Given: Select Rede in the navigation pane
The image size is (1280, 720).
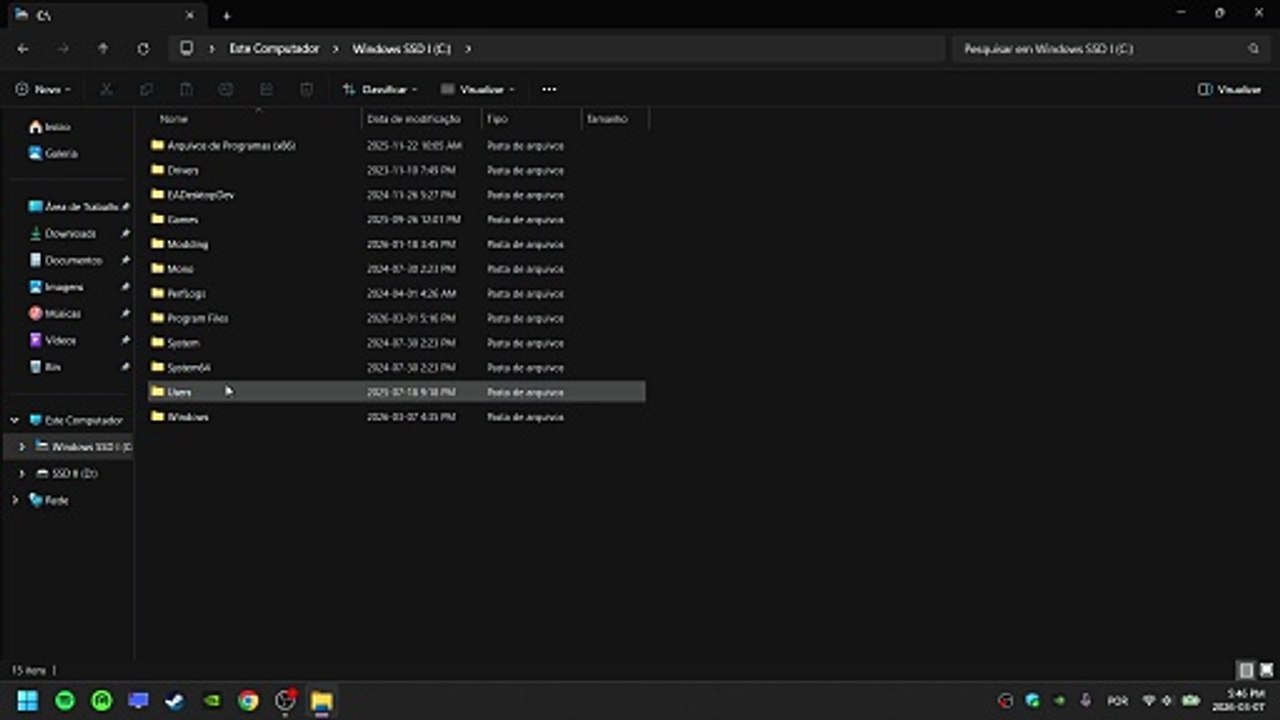Looking at the screenshot, I should click(50, 500).
